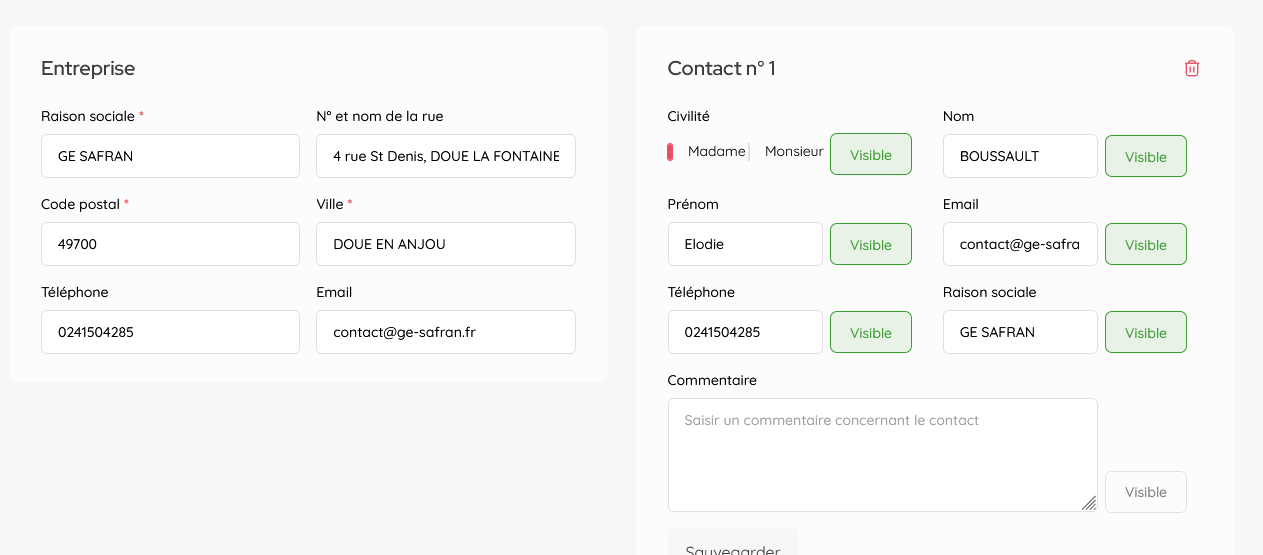Toggle Visible for the Prénom field
Screen dimensions: 1263x555
pyautogui.click(x=870, y=245)
